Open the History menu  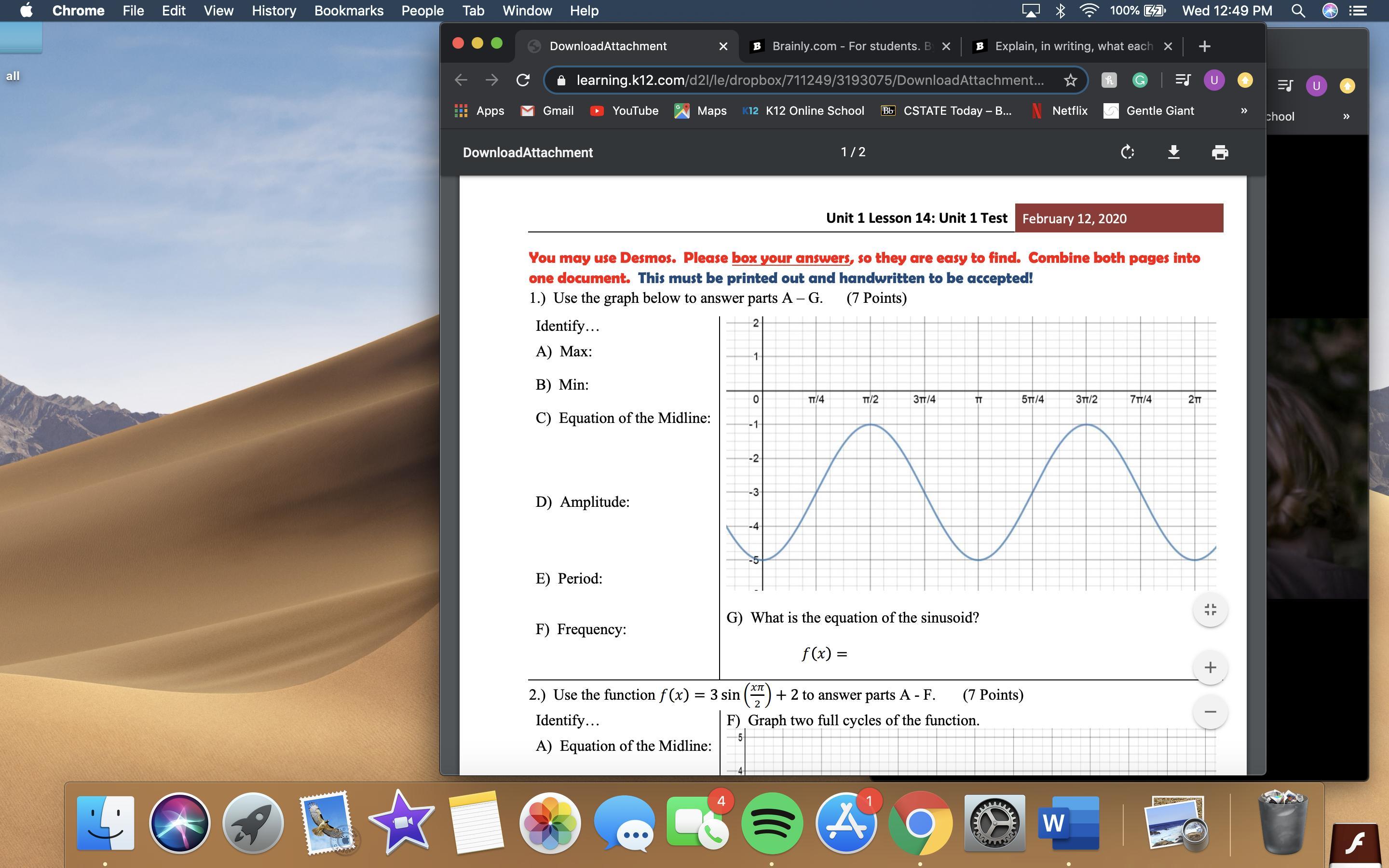click(274, 11)
